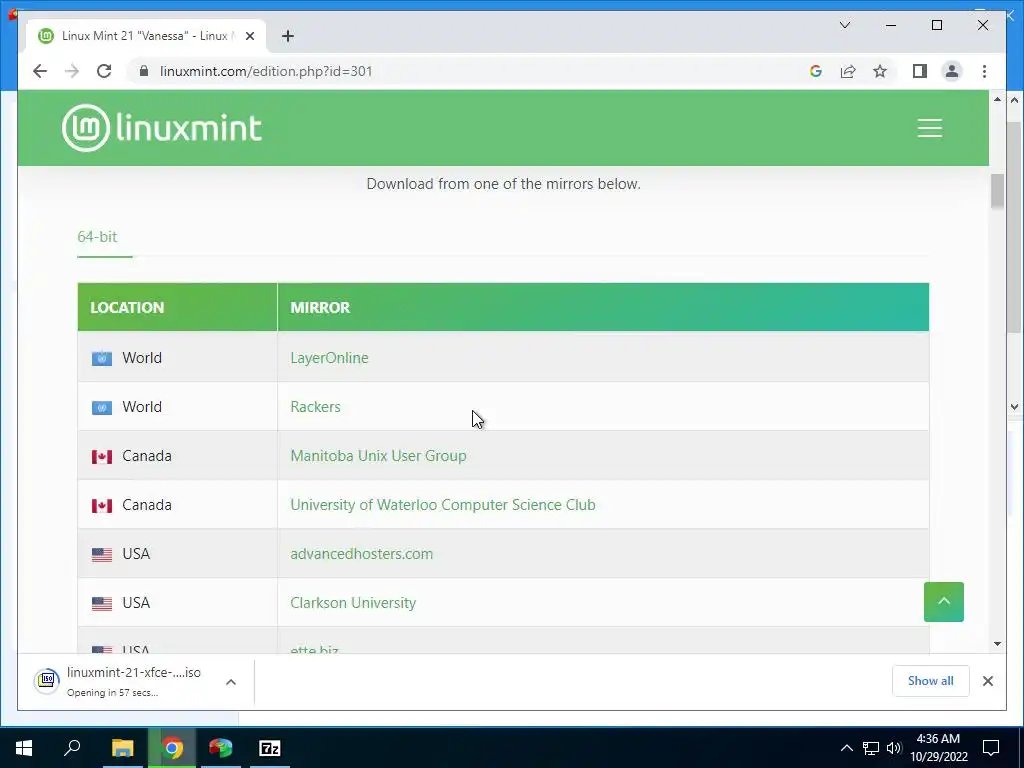Close the downloads bar
Image resolution: width=1024 pixels, height=768 pixels.
click(x=987, y=681)
